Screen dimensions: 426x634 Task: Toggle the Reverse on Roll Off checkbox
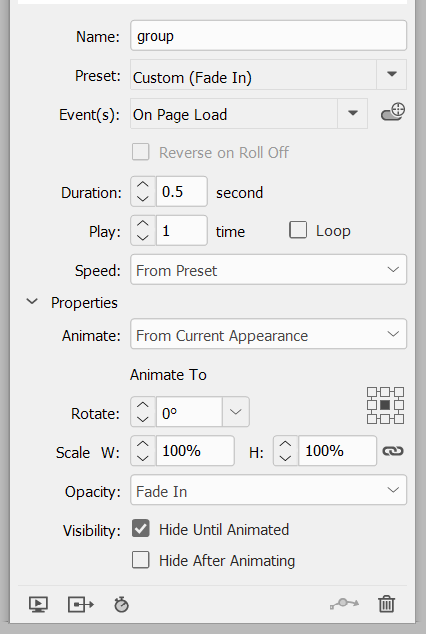140,152
